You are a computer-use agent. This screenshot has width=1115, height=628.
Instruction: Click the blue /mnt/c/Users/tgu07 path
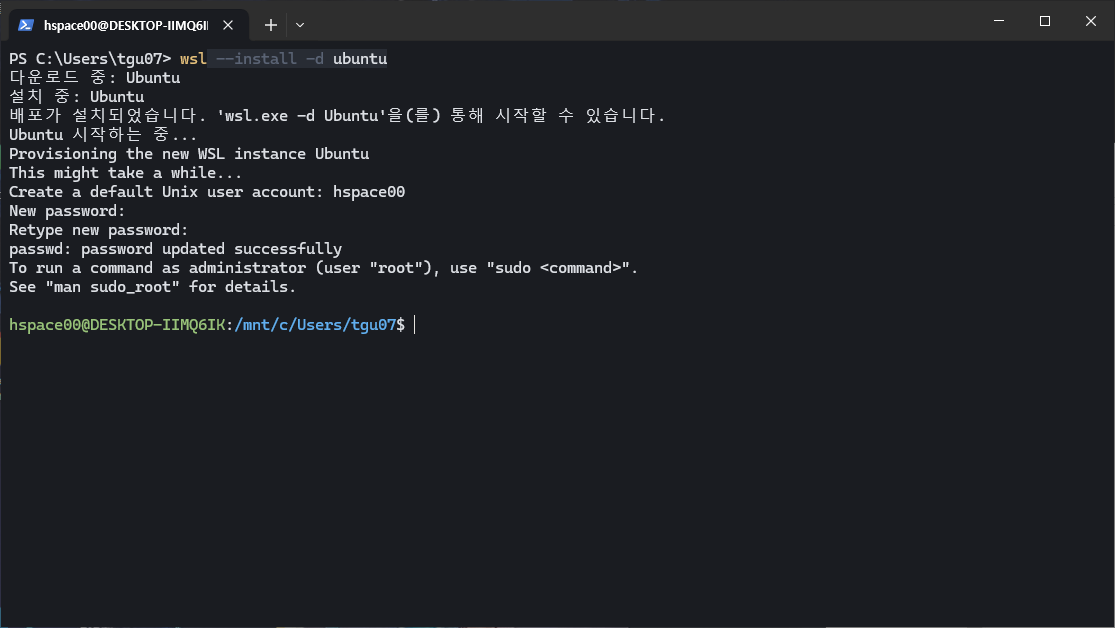tap(315, 325)
